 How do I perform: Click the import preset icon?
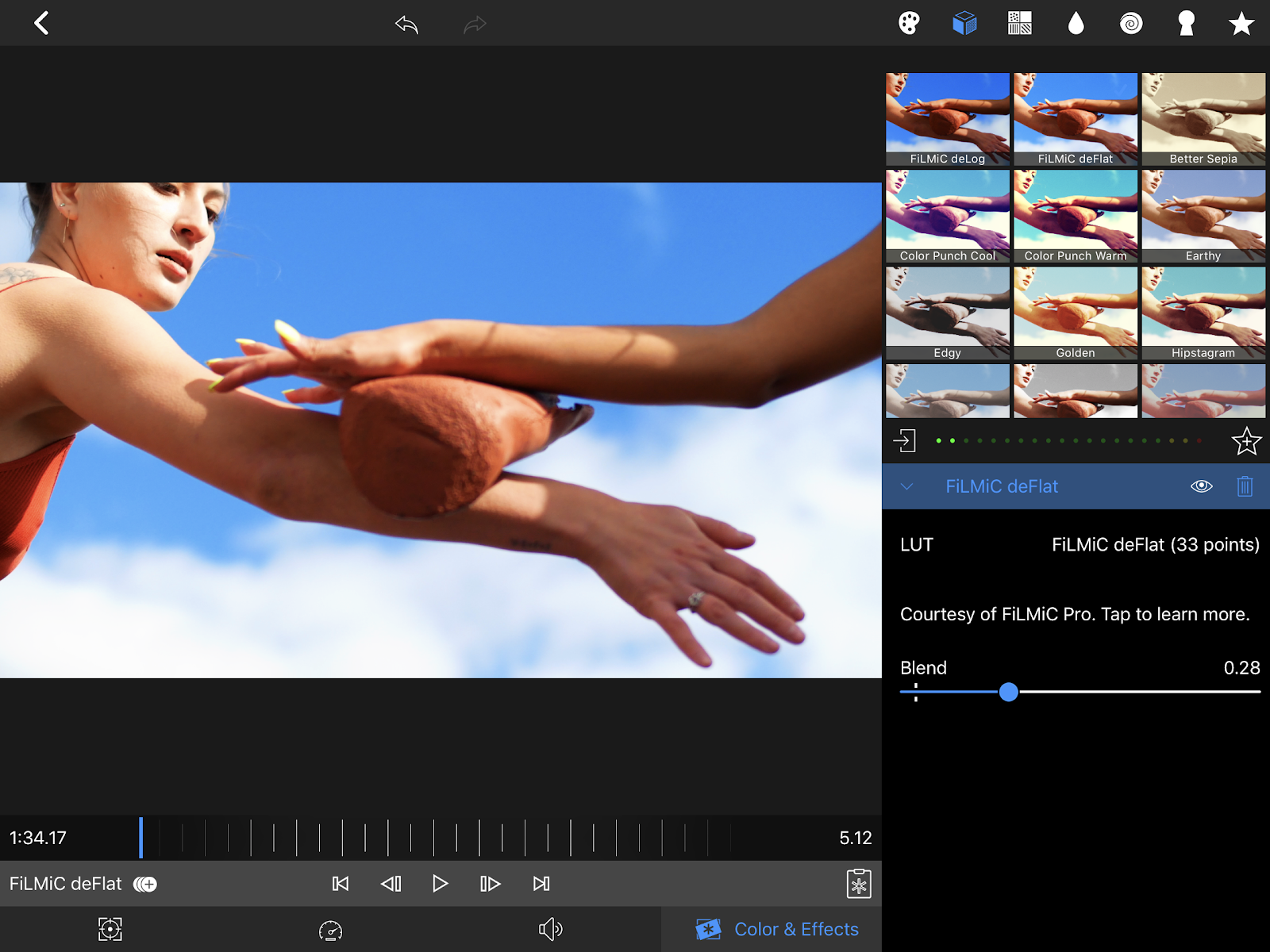pos(904,441)
